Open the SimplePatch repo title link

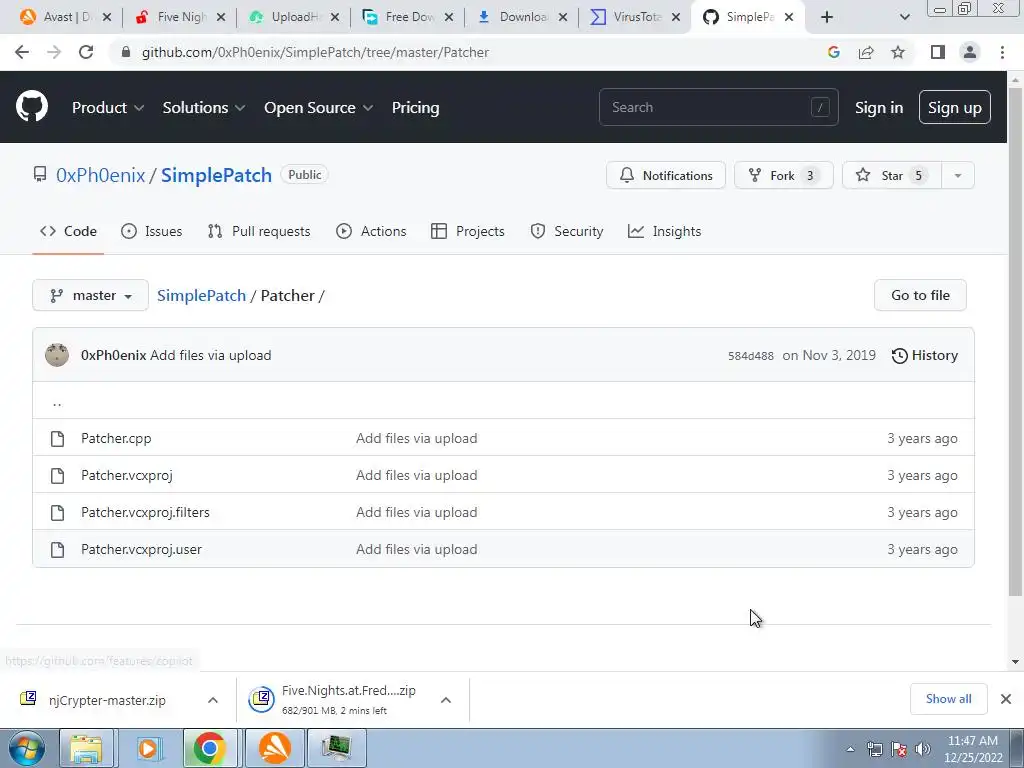click(216, 175)
